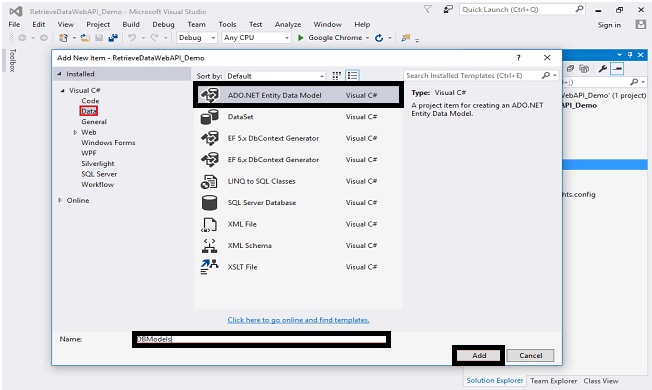Select the Data category in tree

(89, 111)
